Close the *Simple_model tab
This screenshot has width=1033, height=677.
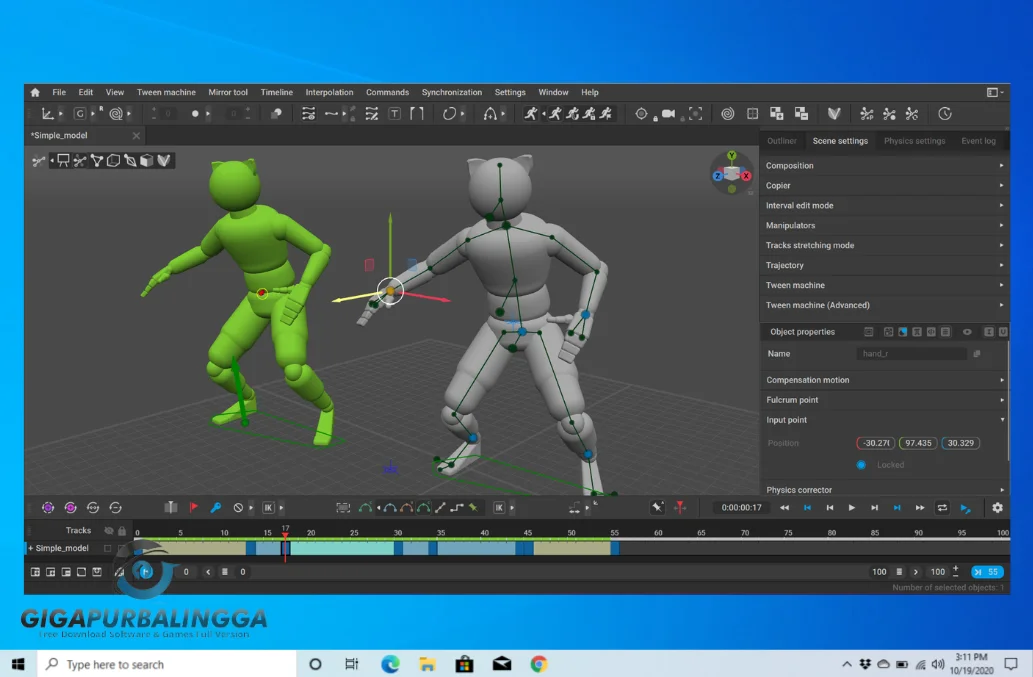click(x=136, y=136)
